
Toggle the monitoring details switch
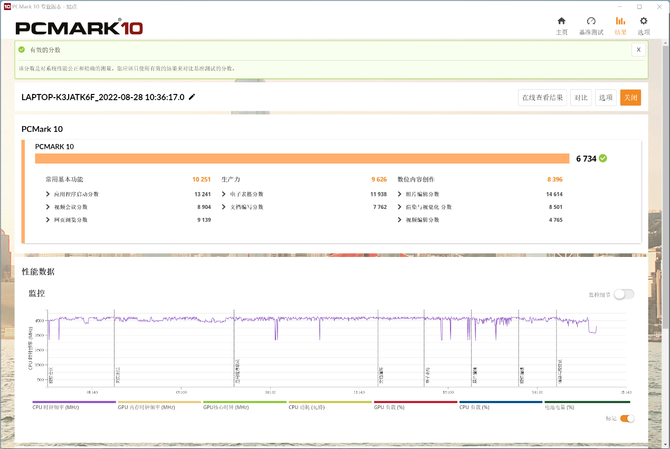(624, 294)
